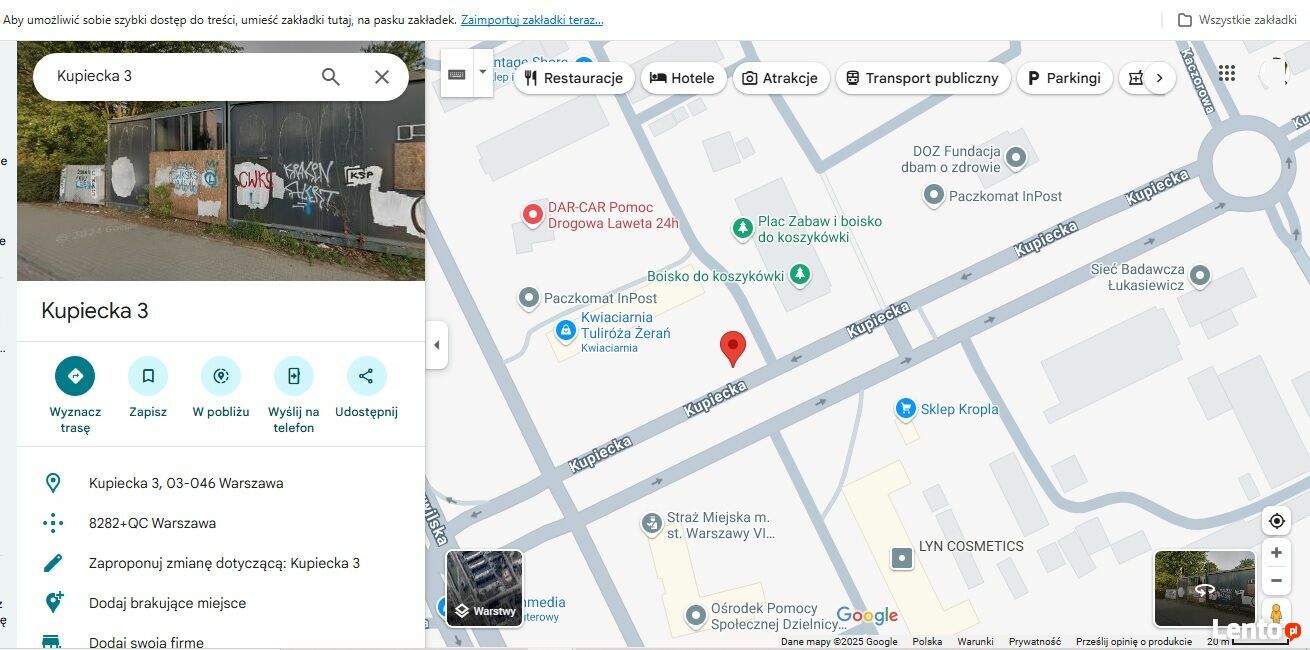Zoom out the map with minus button
Viewport: 1310px width, 650px height.
coord(1276,581)
